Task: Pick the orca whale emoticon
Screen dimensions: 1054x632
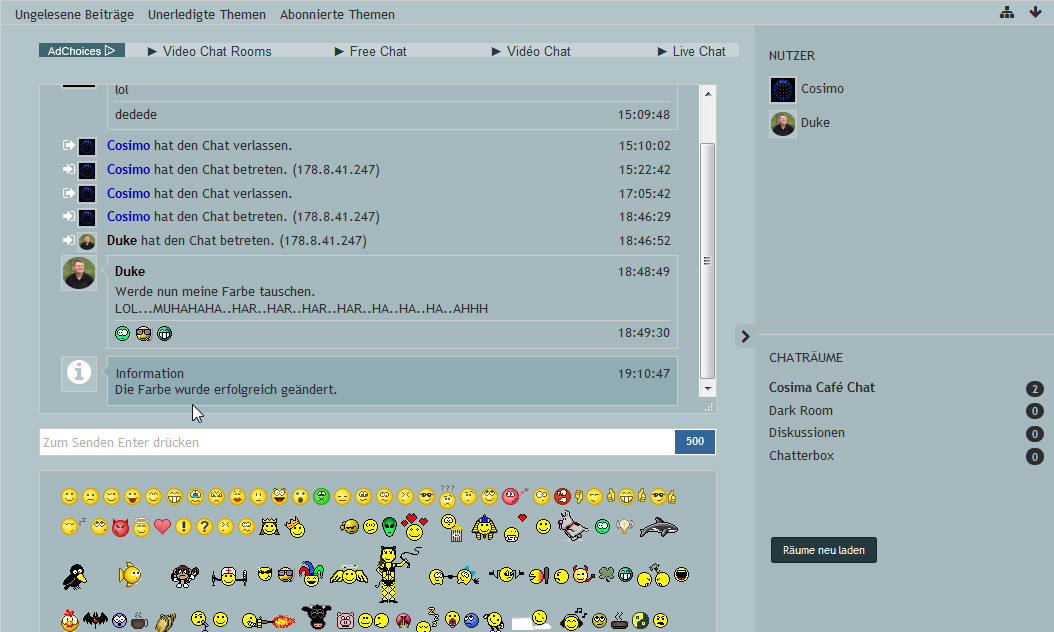Action: (x=658, y=526)
